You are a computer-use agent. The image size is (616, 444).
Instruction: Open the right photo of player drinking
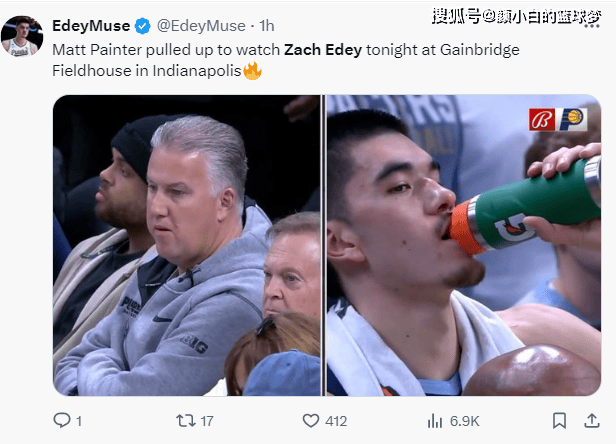click(464, 245)
